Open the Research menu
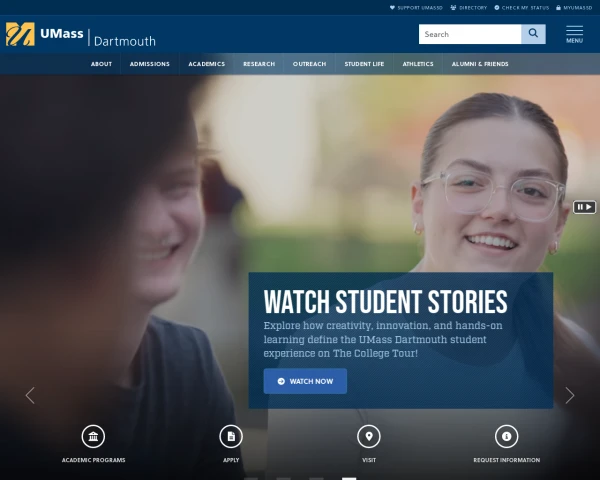This screenshot has height=480, width=600. click(259, 64)
